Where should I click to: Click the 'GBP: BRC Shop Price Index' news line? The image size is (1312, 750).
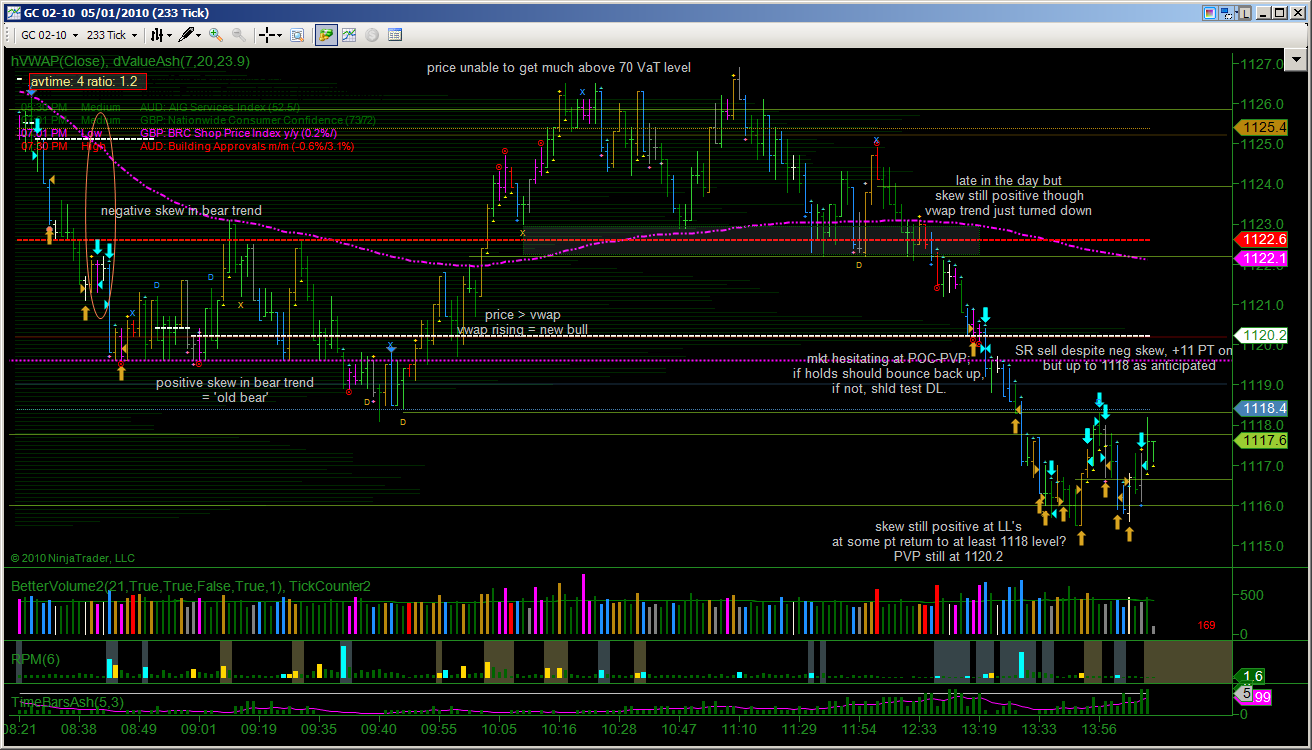tap(238, 133)
